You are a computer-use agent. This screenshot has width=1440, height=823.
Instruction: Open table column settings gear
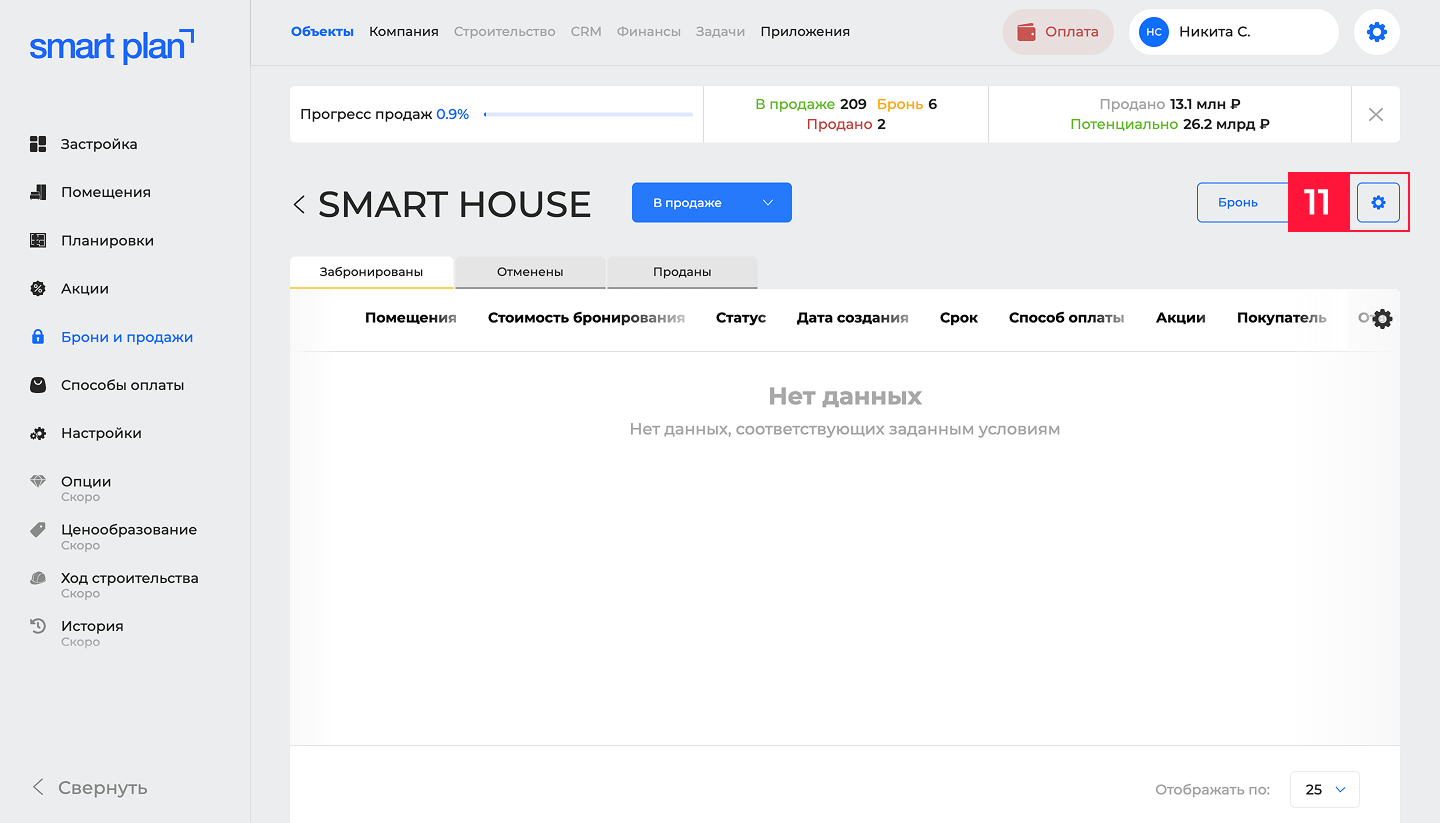coord(1382,319)
